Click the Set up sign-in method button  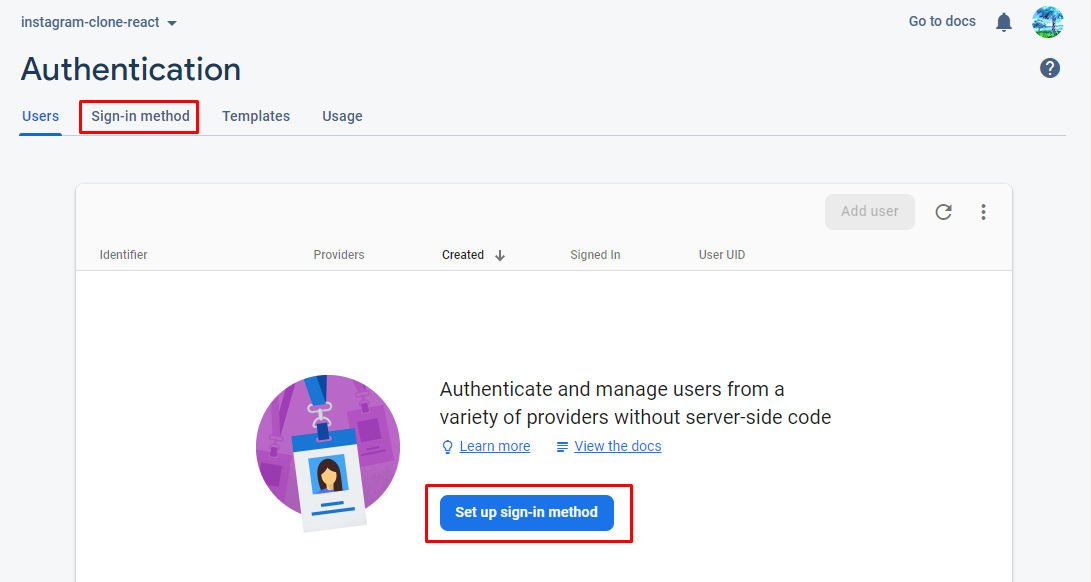[526, 512]
